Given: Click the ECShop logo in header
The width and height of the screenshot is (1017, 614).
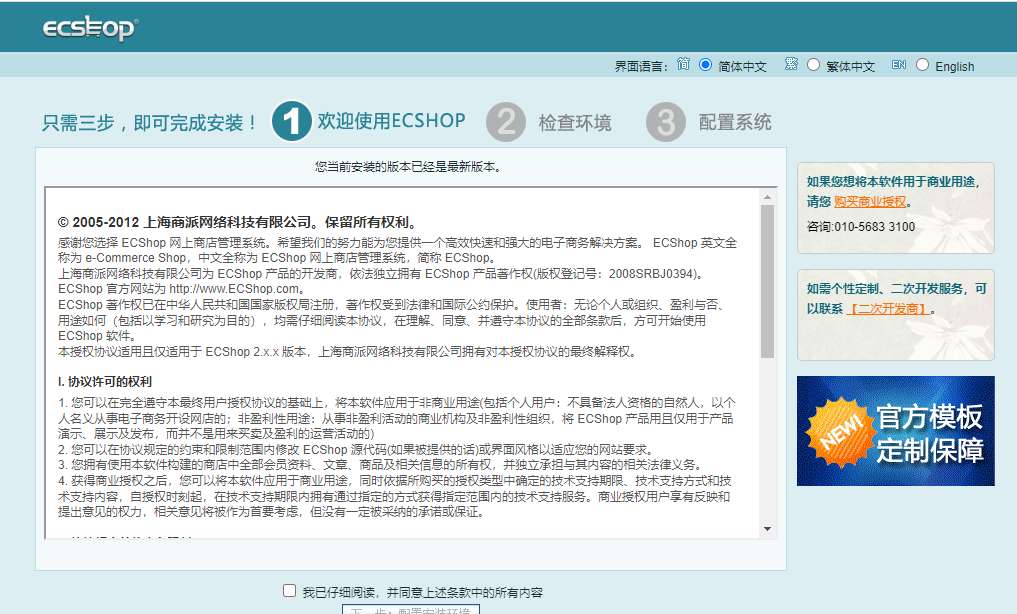Looking at the screenshot, I should coord(89,28).
